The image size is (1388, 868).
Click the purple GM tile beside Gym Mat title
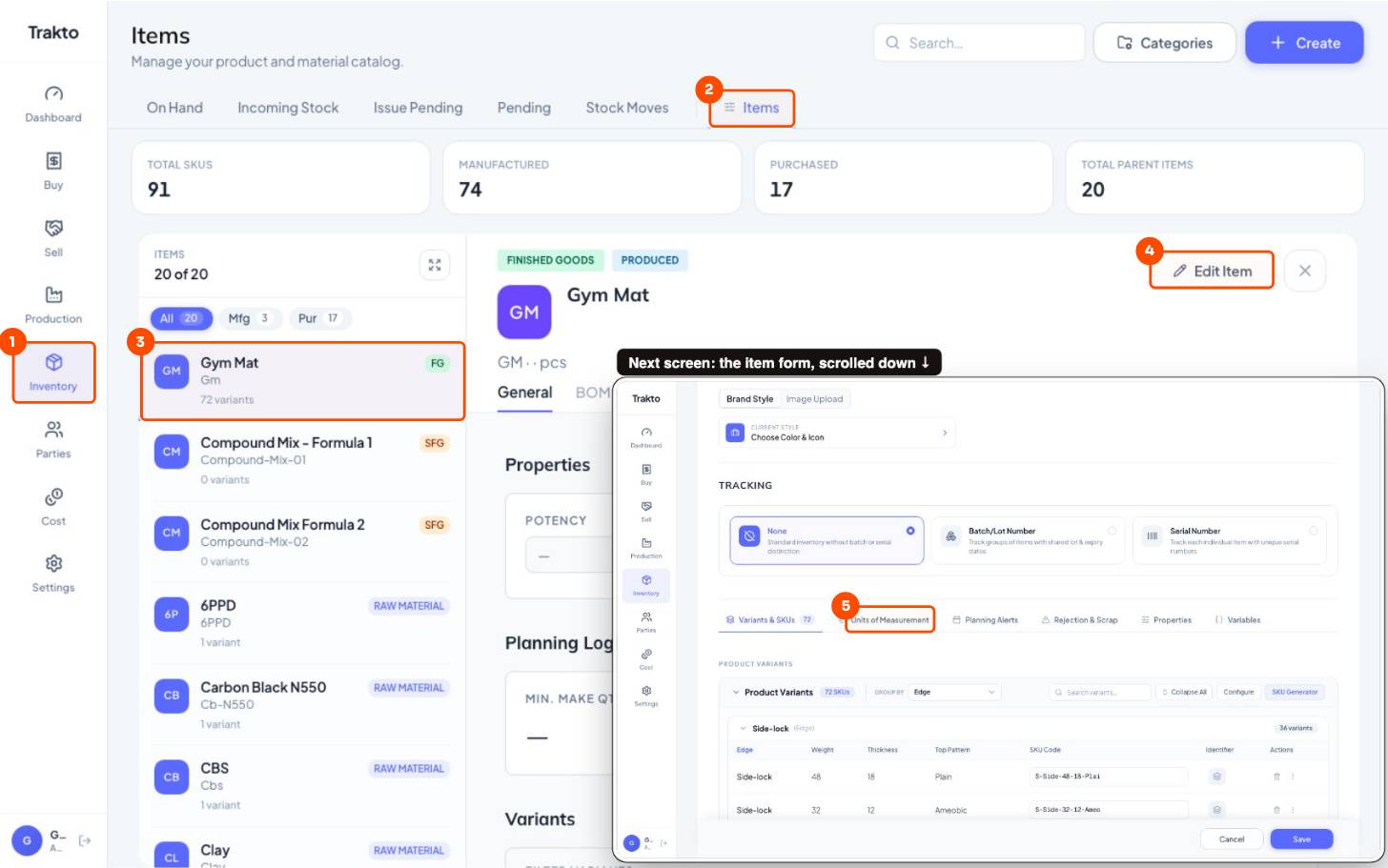click(x=524, y=313)
